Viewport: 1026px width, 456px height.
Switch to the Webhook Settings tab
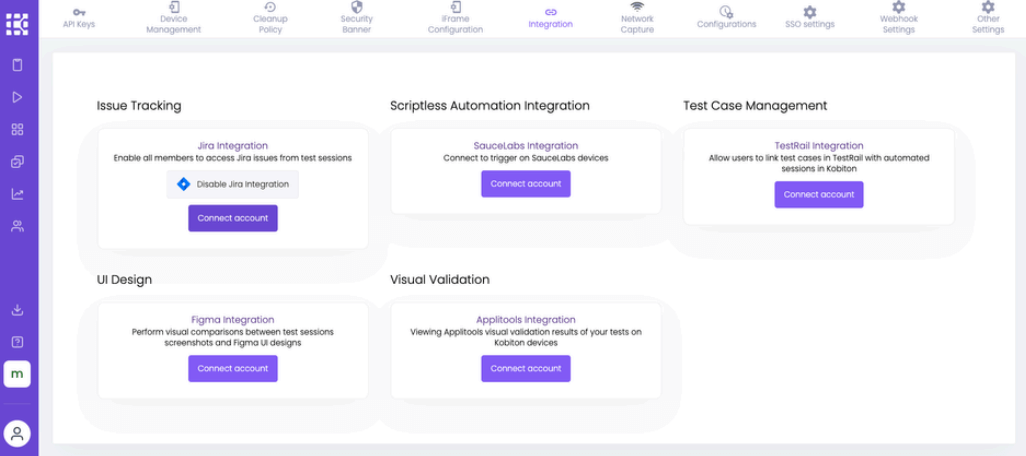coord(898,24)
